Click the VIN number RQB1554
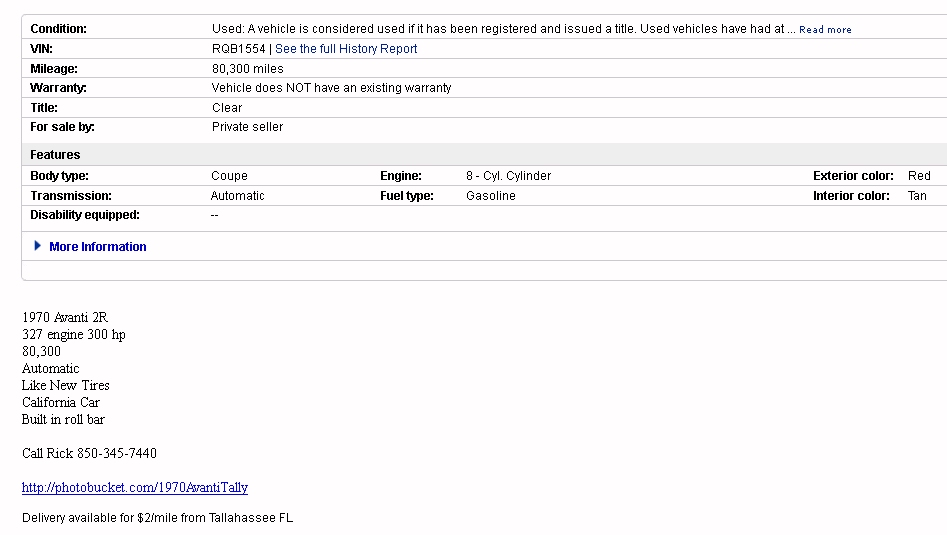947x535 pixels. coord(238,49)
